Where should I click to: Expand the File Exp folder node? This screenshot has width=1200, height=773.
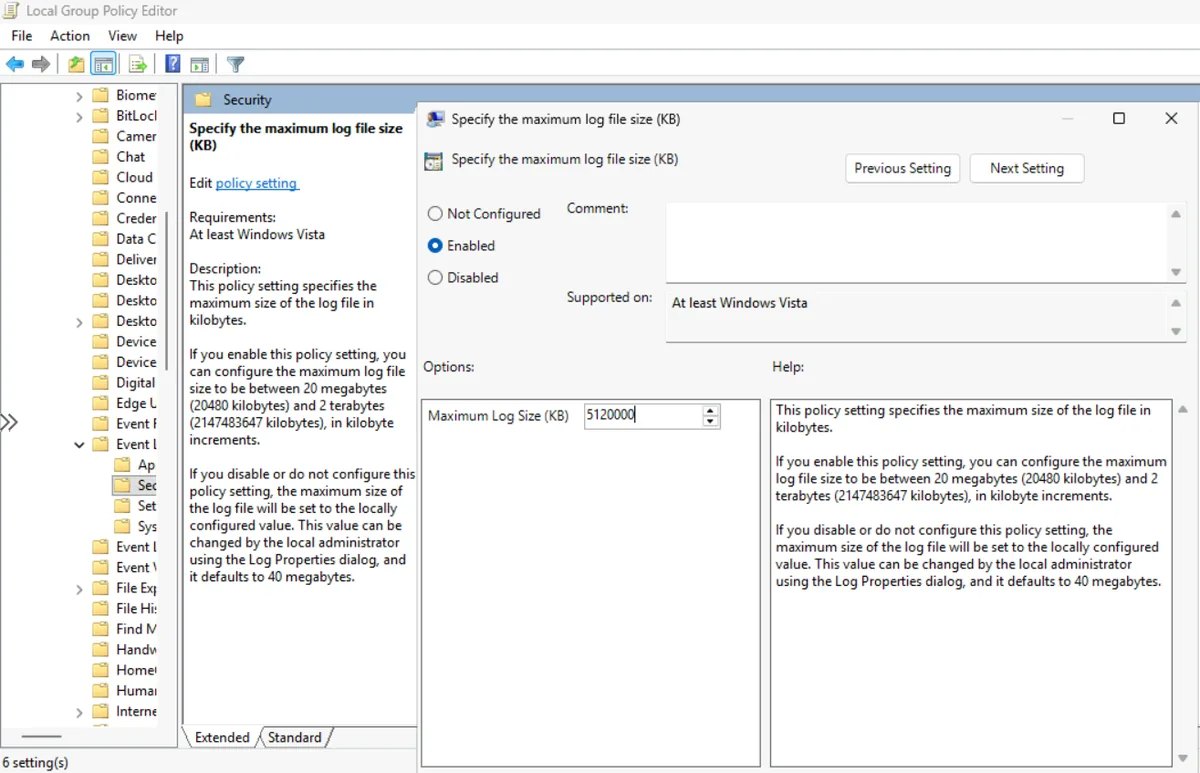79,588
